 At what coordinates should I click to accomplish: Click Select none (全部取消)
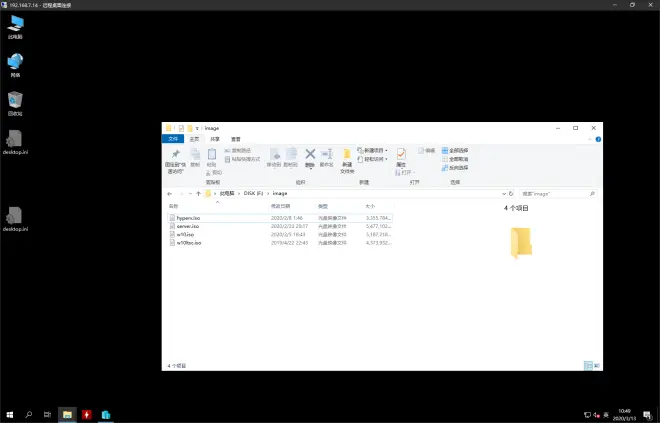tap(455, 159)
